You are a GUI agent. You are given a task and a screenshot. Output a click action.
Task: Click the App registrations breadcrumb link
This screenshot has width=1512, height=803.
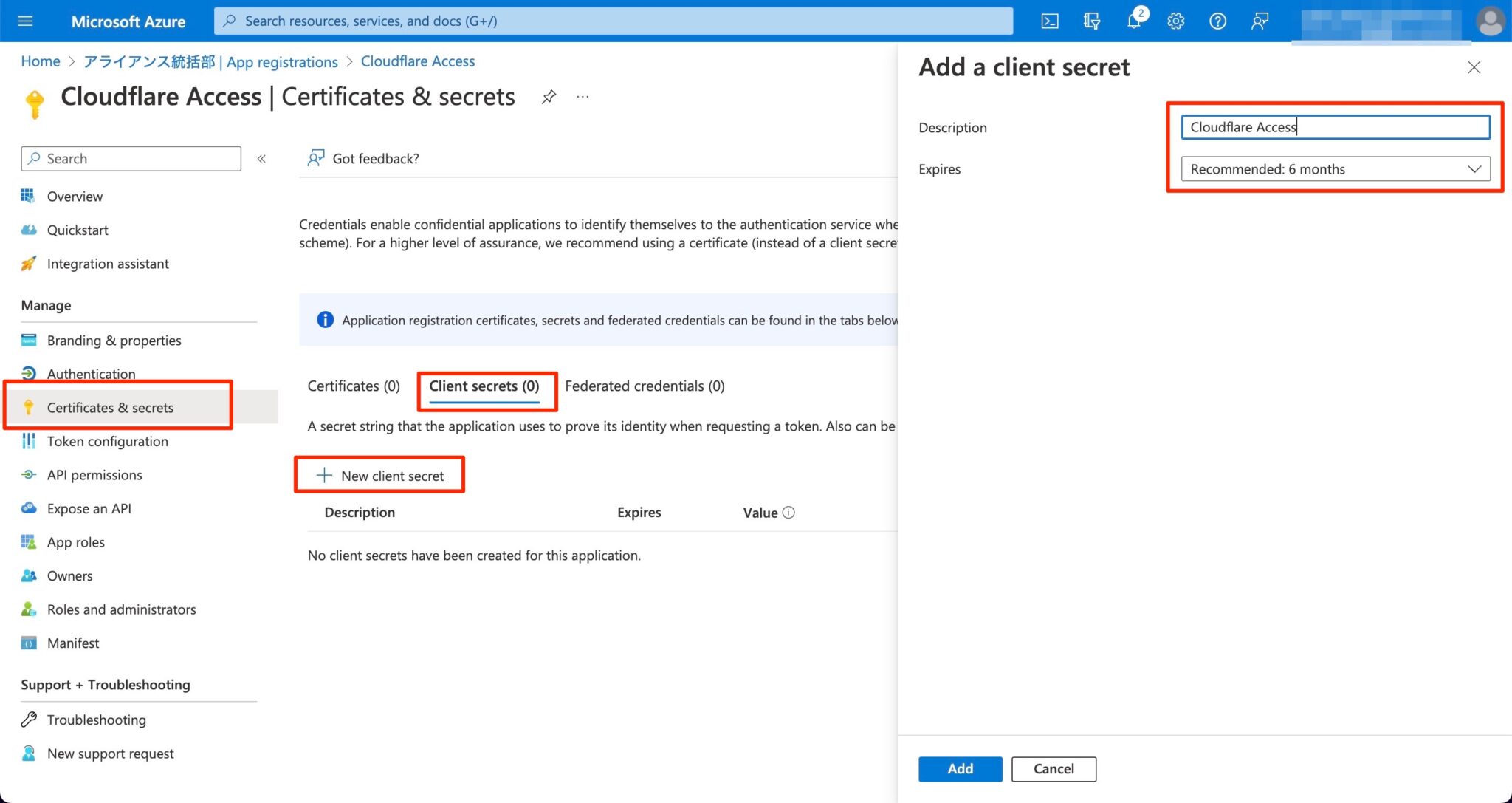[x=282, y=61]
